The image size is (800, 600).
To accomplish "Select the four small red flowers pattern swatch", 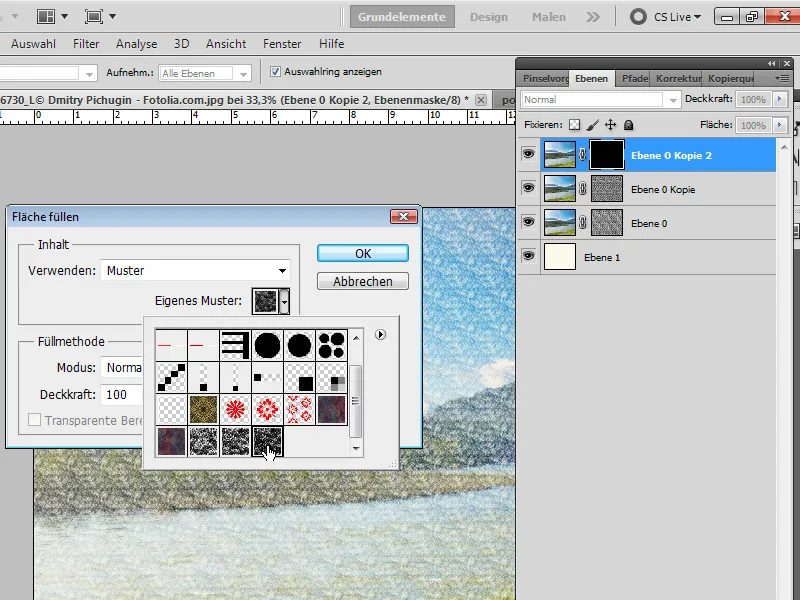I will (299, 409).
